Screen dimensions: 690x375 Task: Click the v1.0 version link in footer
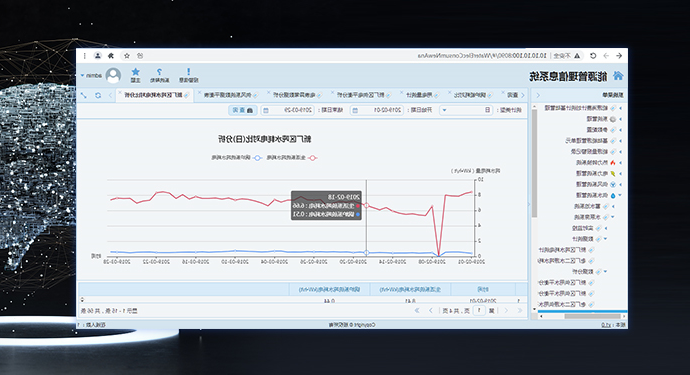click(x=606, y=325)
